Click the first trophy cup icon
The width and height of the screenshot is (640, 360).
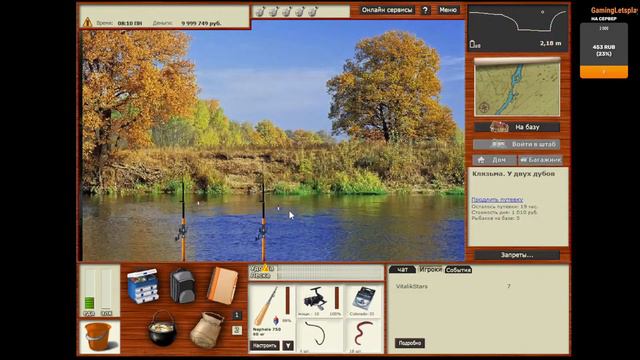click(260, 12)
